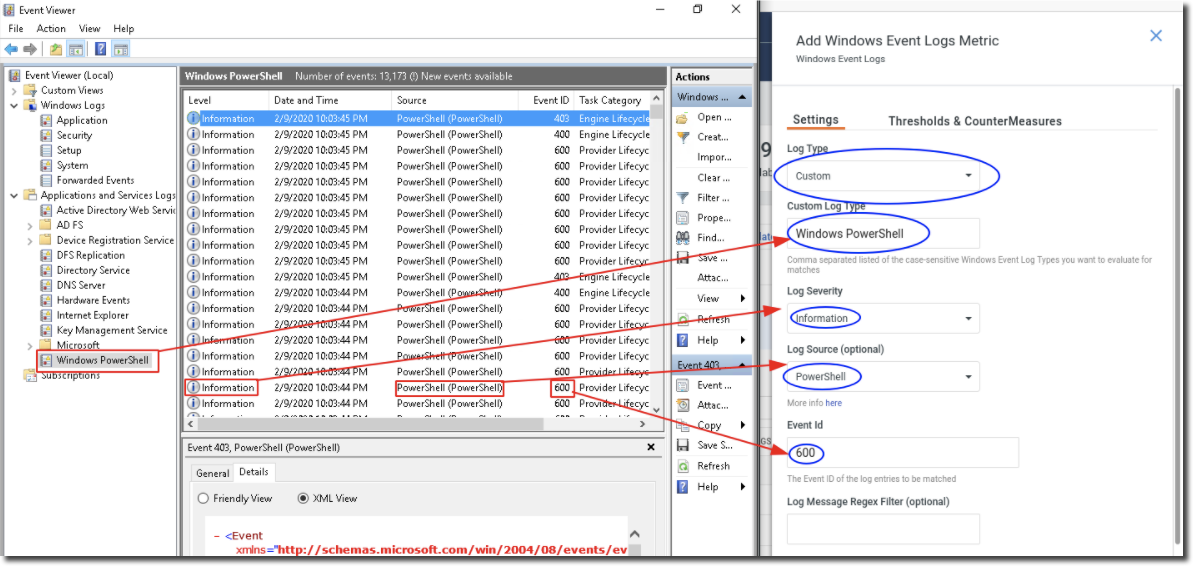Click the Refresh icon under Event 403 section
1193x566 pixels.
683,466
